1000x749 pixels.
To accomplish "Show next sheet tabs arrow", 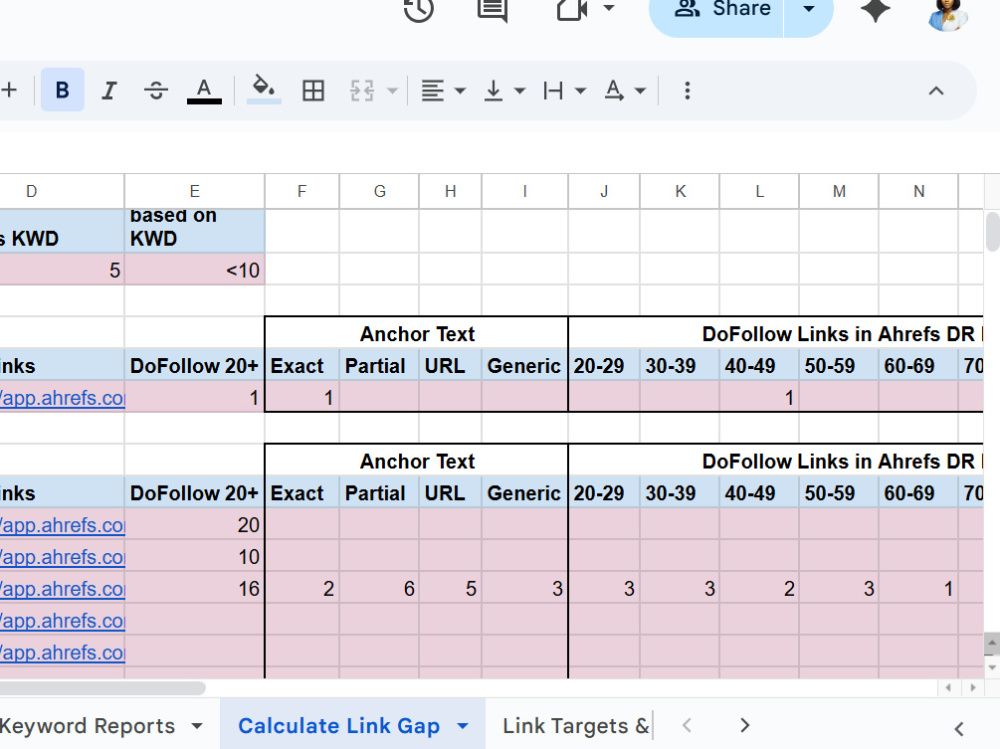I will [744, 725].
